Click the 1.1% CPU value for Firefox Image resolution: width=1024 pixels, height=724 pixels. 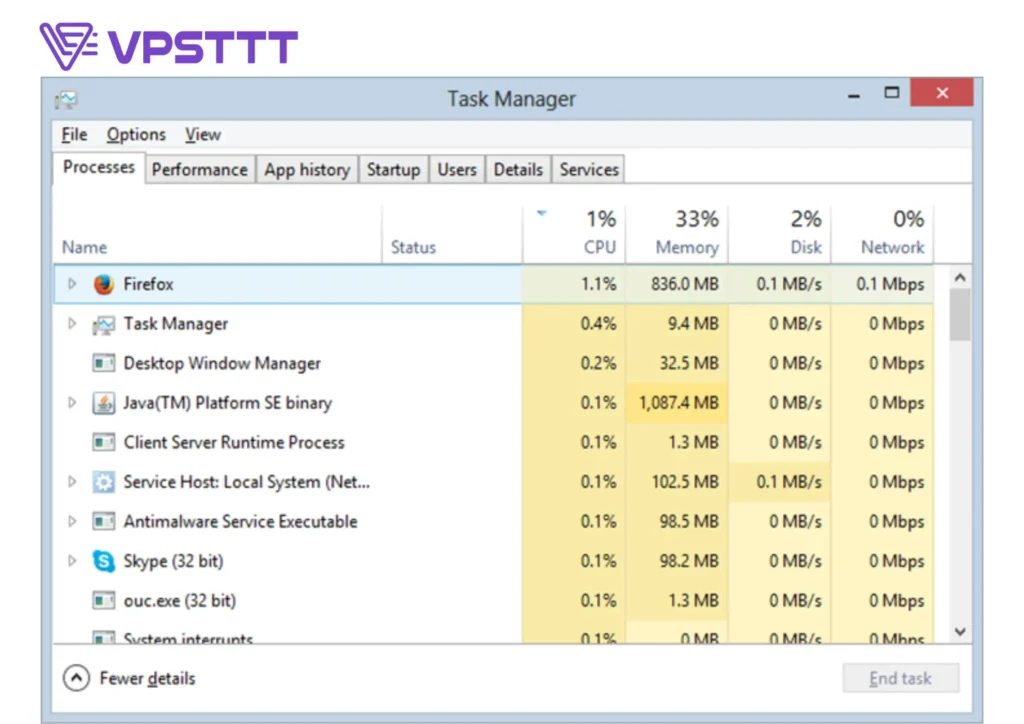[598, 284]
